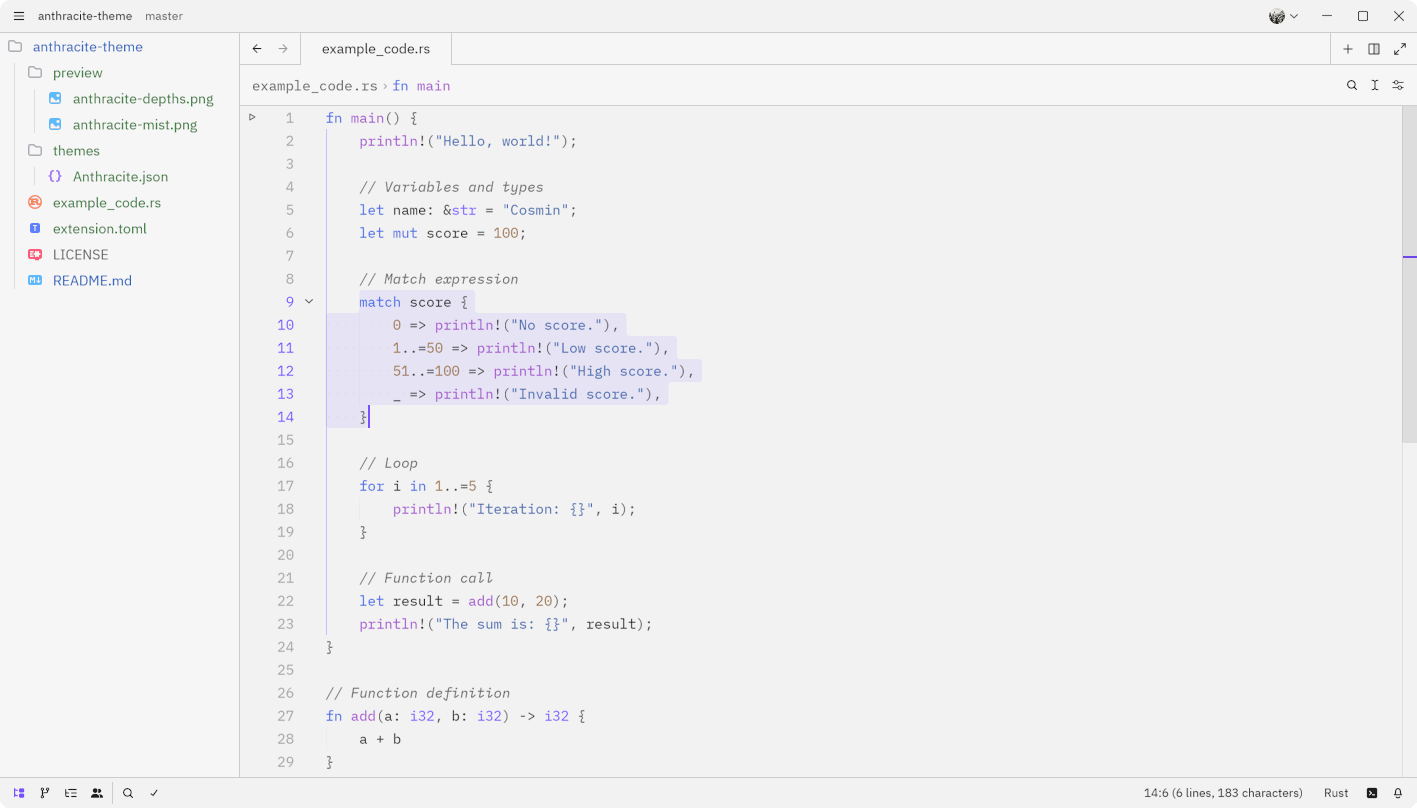Viewport: 1417px width, 808px height.
Task: Open buffer search with magnifier icon
Action: 1352,86
